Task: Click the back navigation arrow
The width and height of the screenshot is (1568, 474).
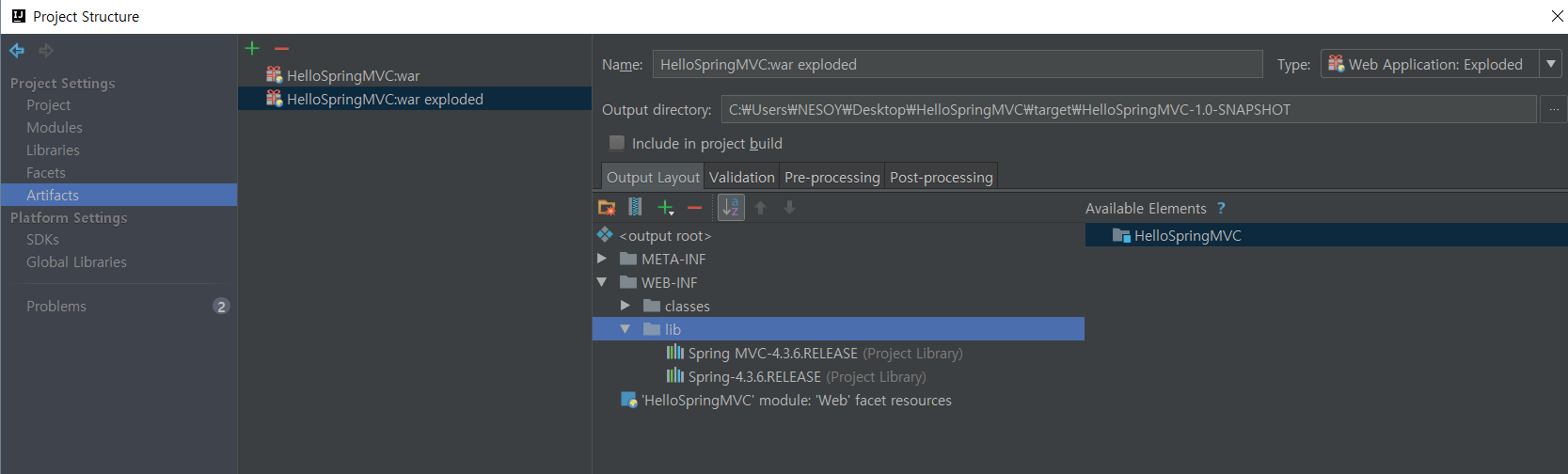Action: (x=17, y=51)
